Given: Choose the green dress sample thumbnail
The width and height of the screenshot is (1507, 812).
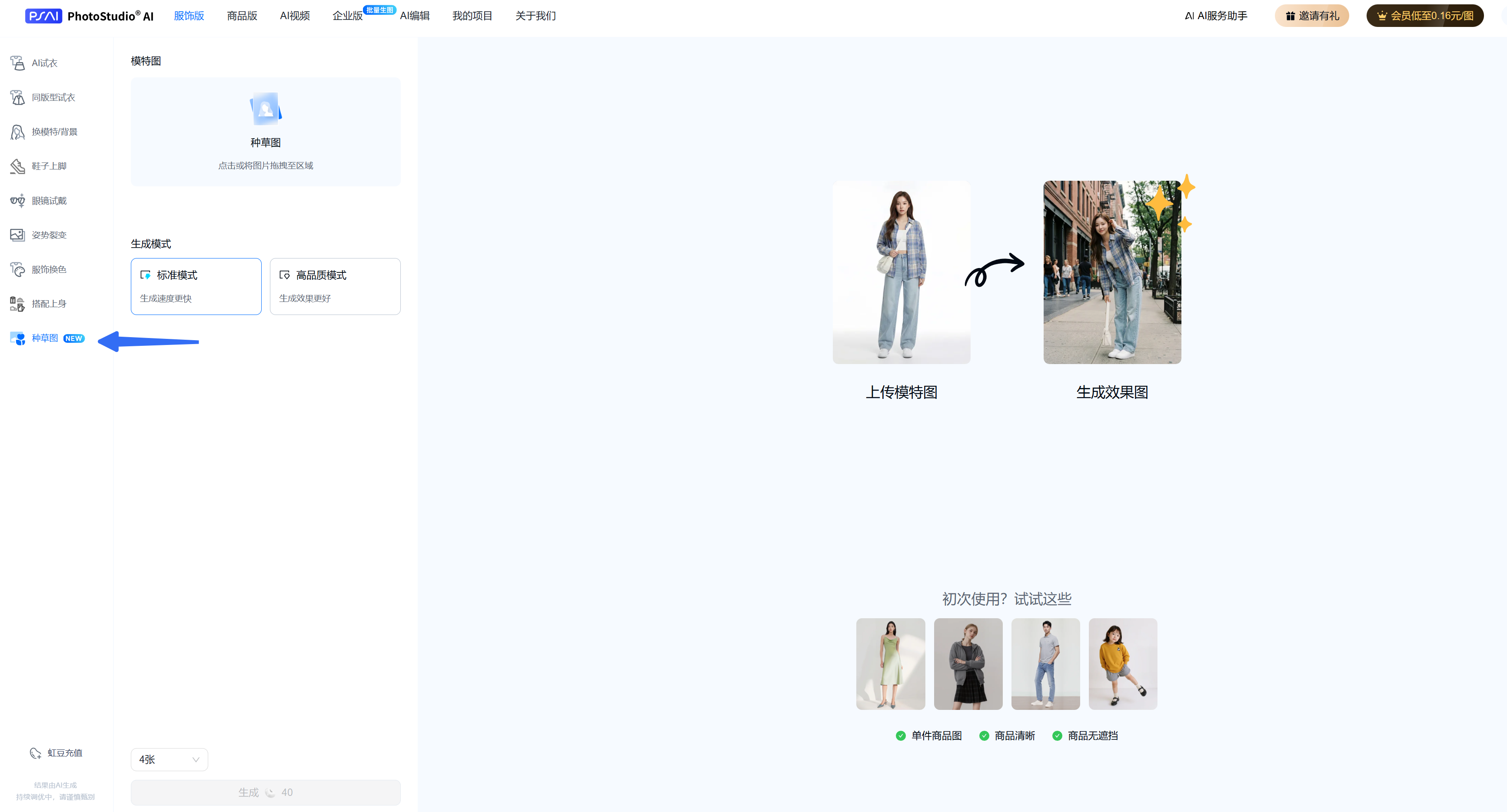Looking at the screenshot, I should (x=890, y=664).
